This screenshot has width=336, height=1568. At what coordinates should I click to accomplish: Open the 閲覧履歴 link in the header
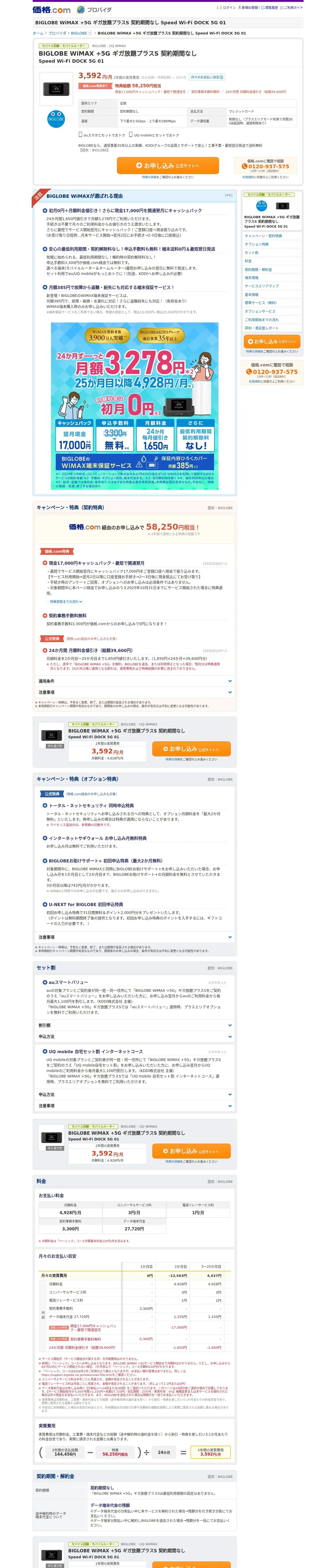(x=271, y=8)
